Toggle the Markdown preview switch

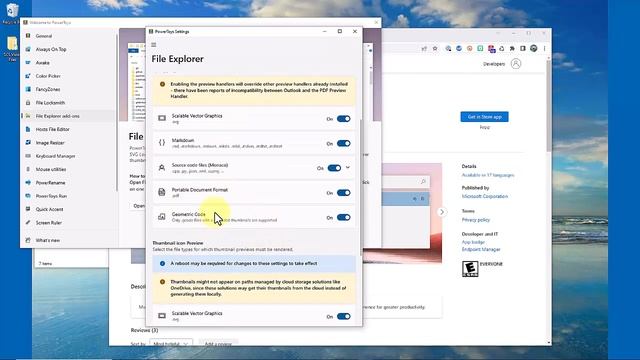(x=344, y=143)
